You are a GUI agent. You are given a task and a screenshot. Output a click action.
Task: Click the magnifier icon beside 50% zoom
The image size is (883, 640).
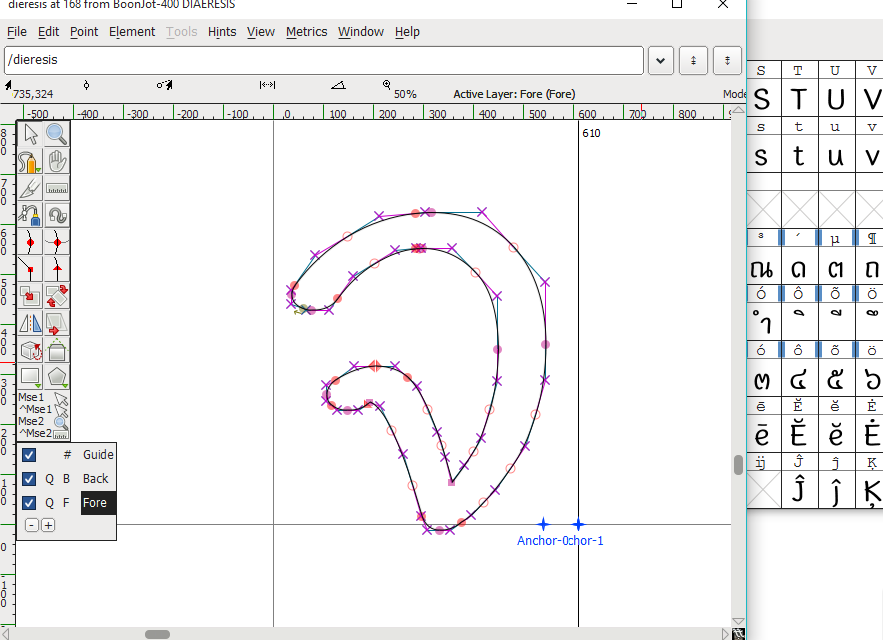click(387, 85)
